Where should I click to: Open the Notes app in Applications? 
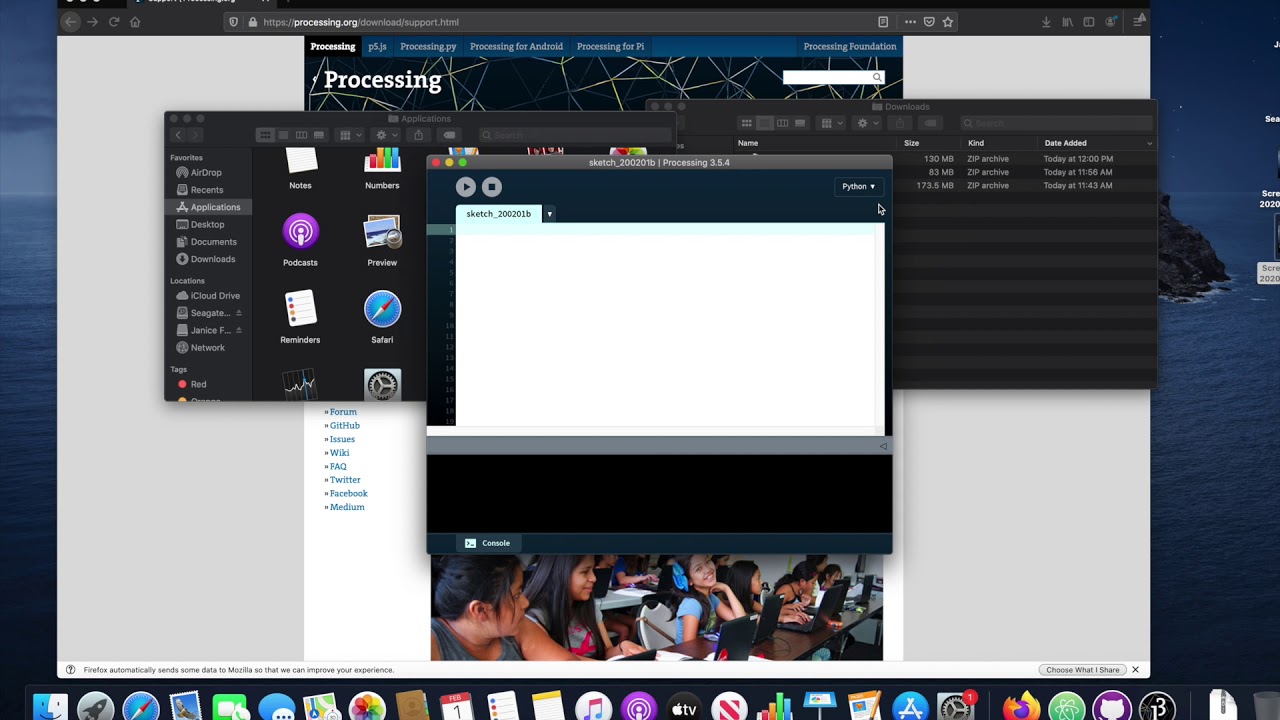pos(300,168)
